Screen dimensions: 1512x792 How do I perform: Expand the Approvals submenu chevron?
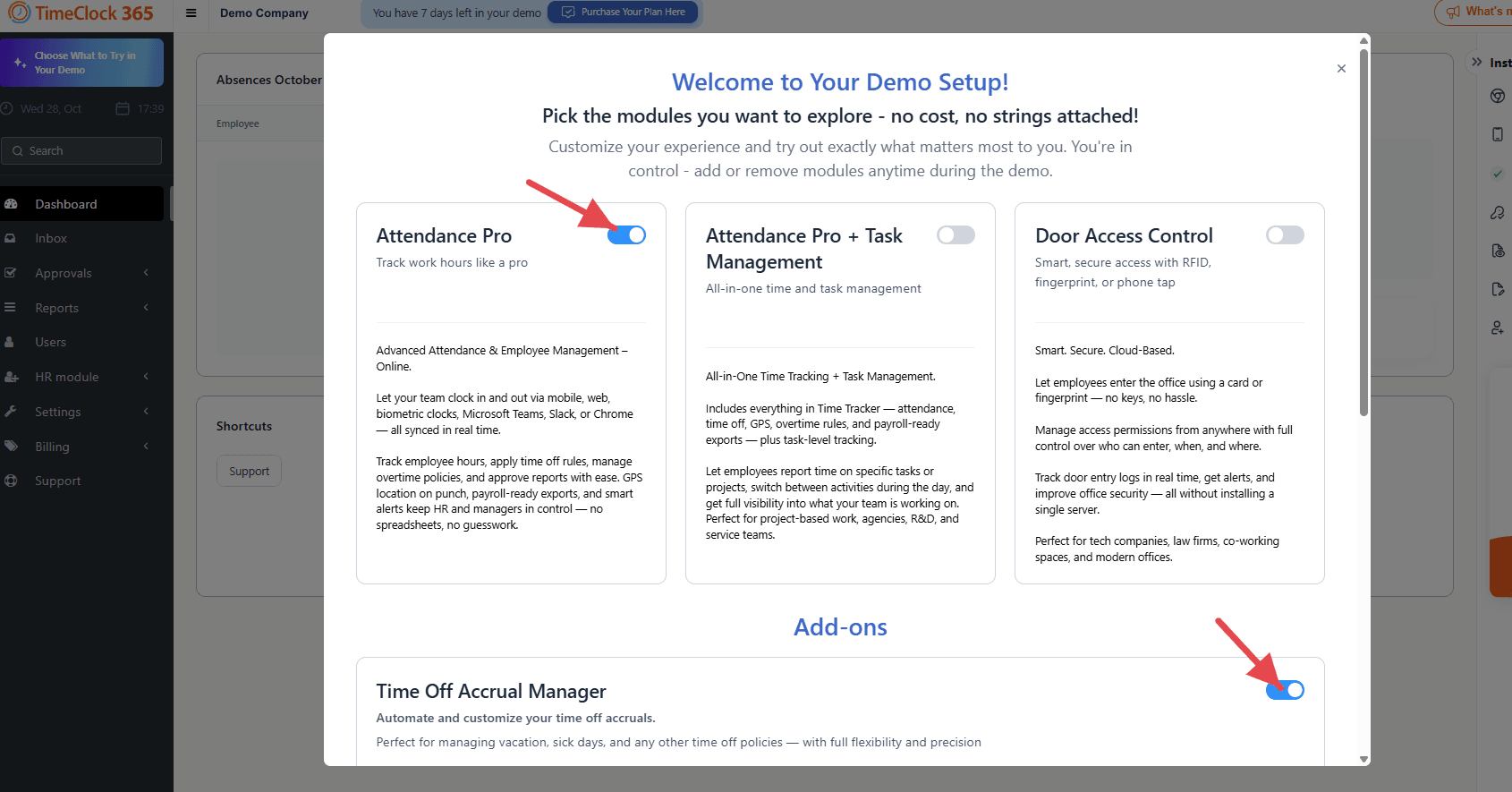click(146, 273)
